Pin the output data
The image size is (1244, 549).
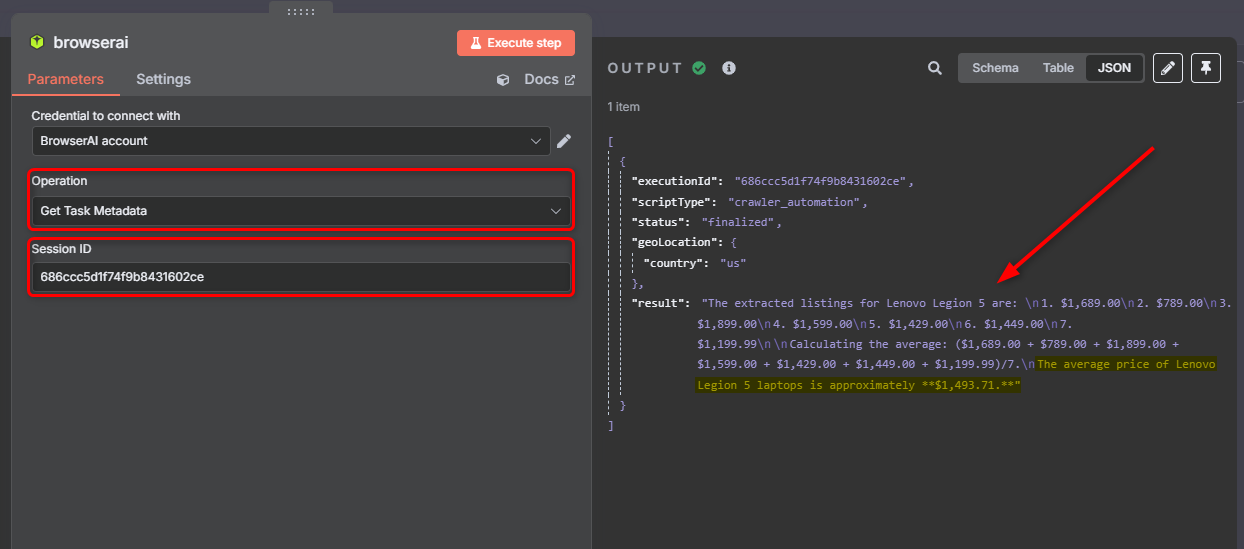click(x=1206, y=68)
